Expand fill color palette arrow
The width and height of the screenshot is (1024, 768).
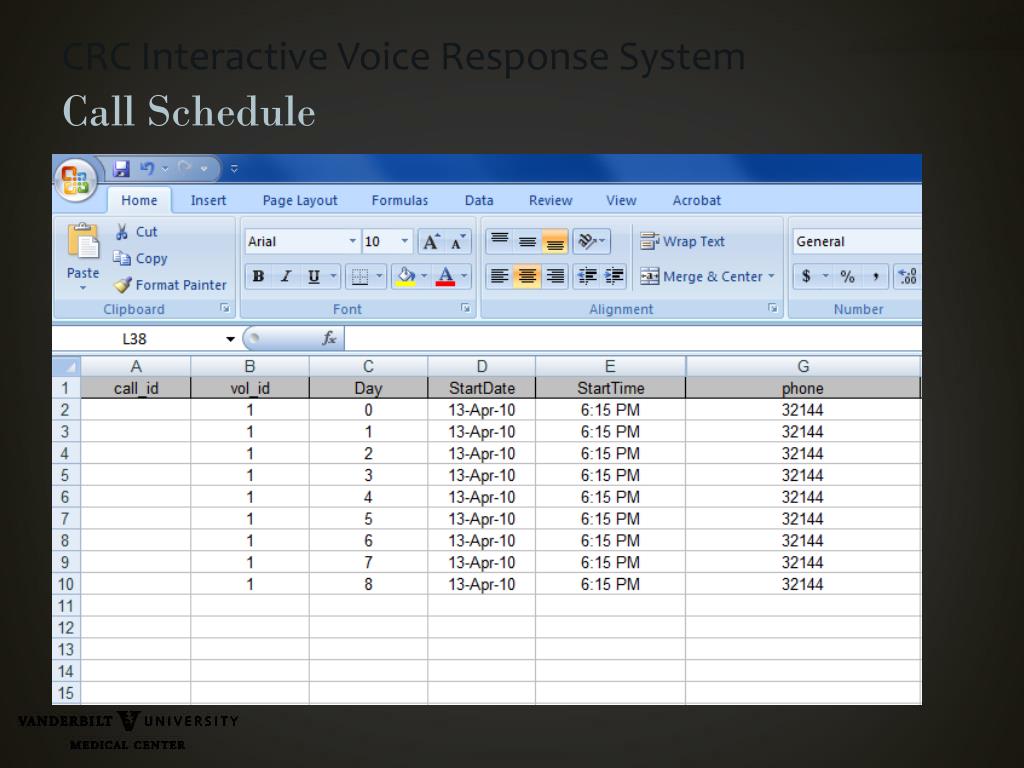click(x=424, y=276)
